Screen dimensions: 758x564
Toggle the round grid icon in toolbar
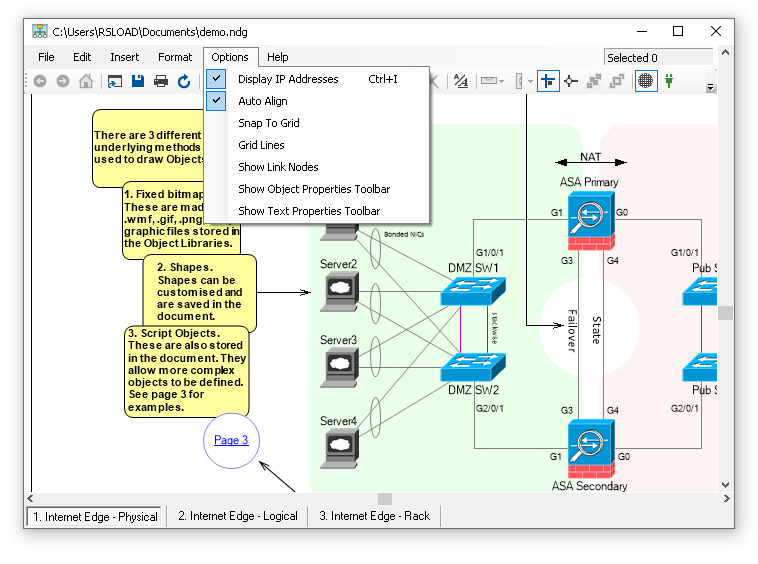pos(646,81)
